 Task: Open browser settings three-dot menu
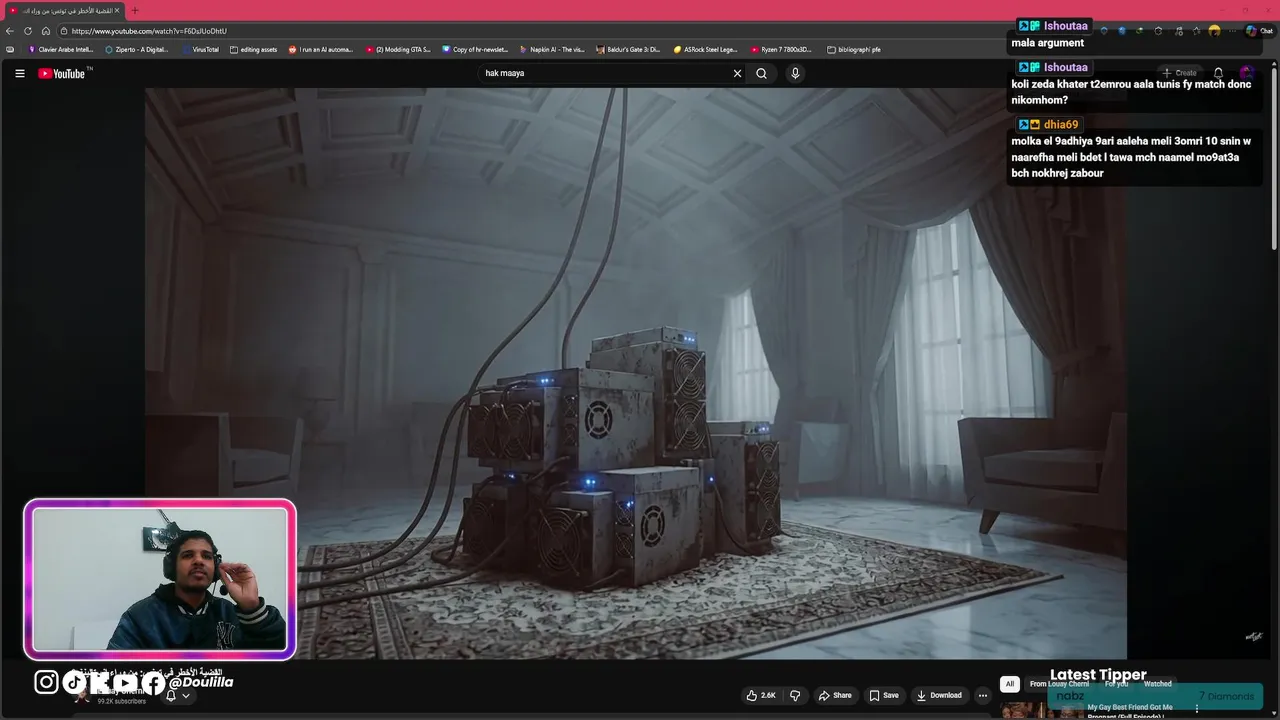(1232, 31)
